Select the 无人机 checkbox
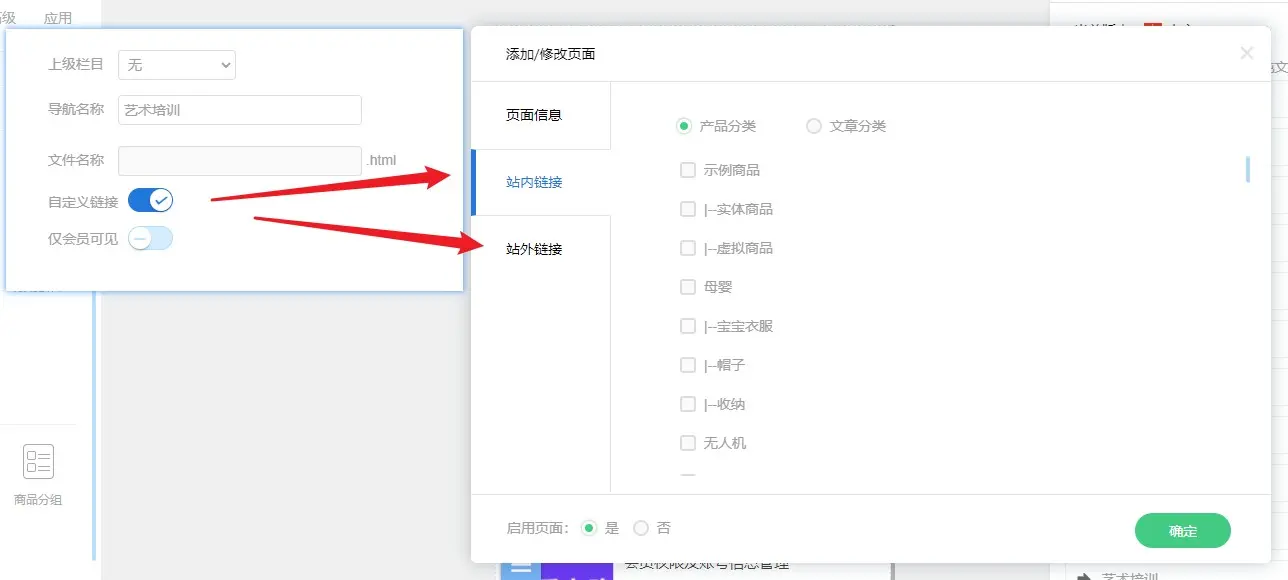The image size is (1288, 580). click(x=688, y=443)
